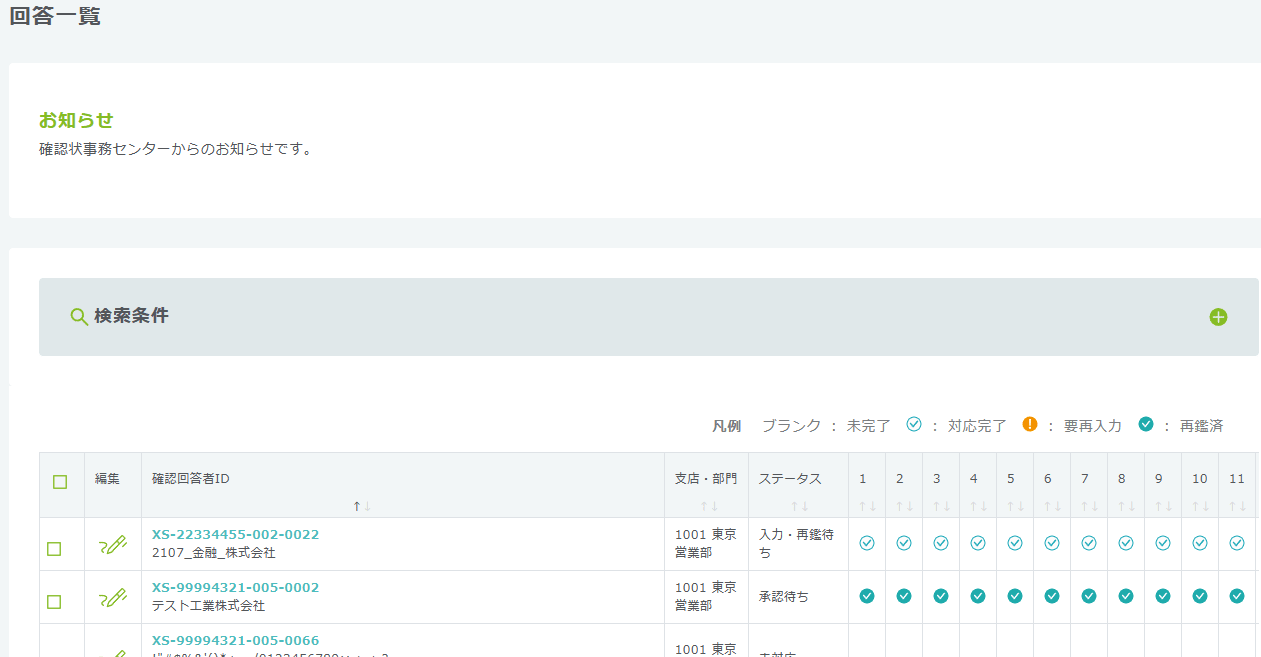Image resolution: width=1261 pixels, height=657 pixels.
Task: Sort by 確認回答者ID using its sort arrows
Action: 361,506
